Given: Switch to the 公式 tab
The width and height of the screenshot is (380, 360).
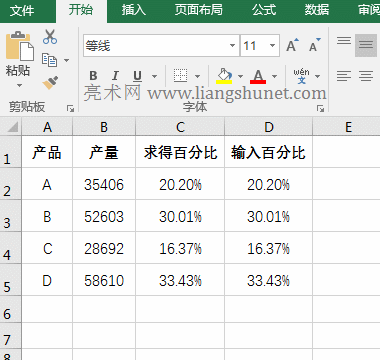Looking at the screenshot, I should click(264, 10).
